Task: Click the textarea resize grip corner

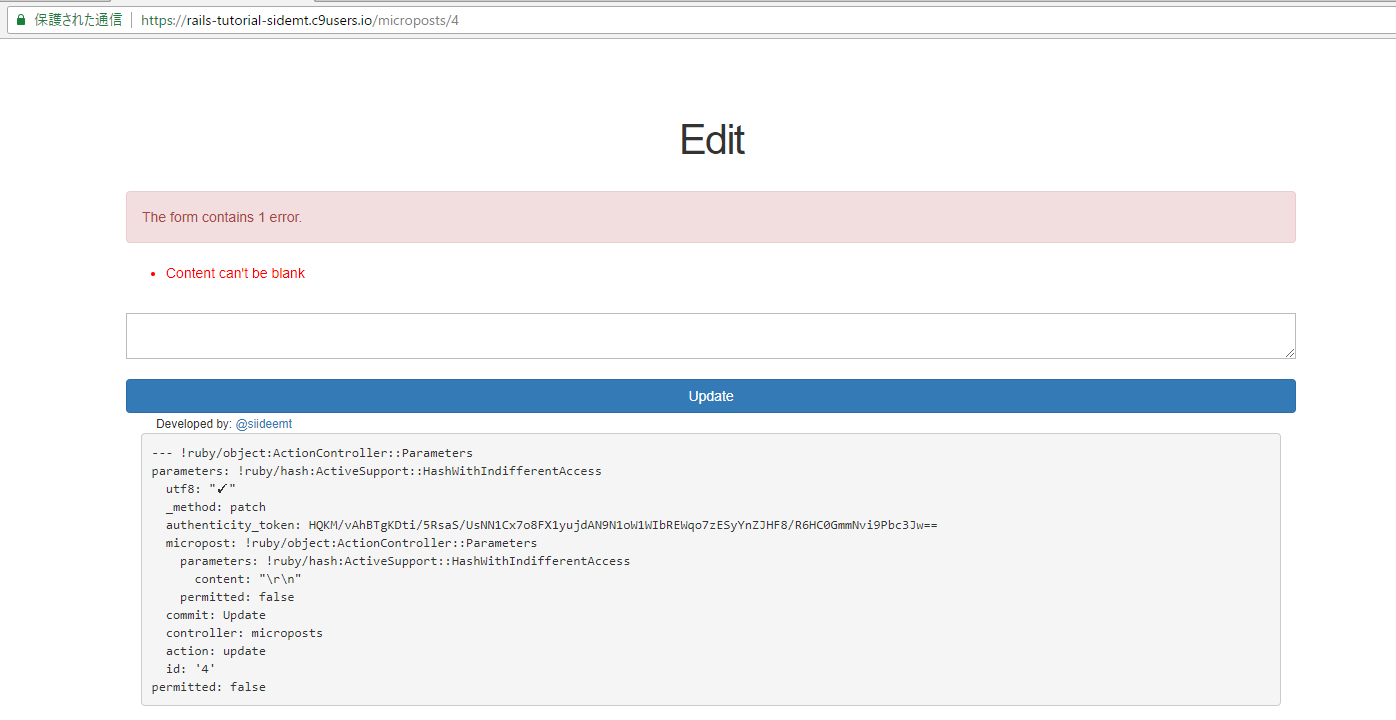Action: (x=1290, y=353)
